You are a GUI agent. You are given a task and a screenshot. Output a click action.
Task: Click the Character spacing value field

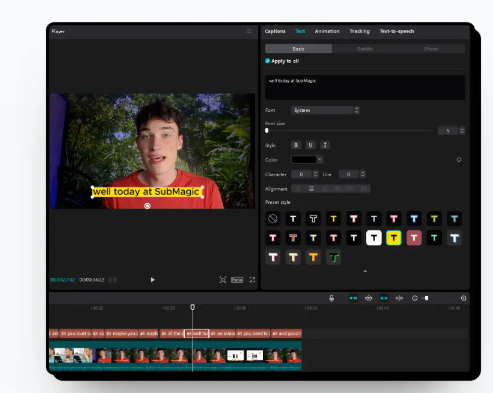point(302,174)
